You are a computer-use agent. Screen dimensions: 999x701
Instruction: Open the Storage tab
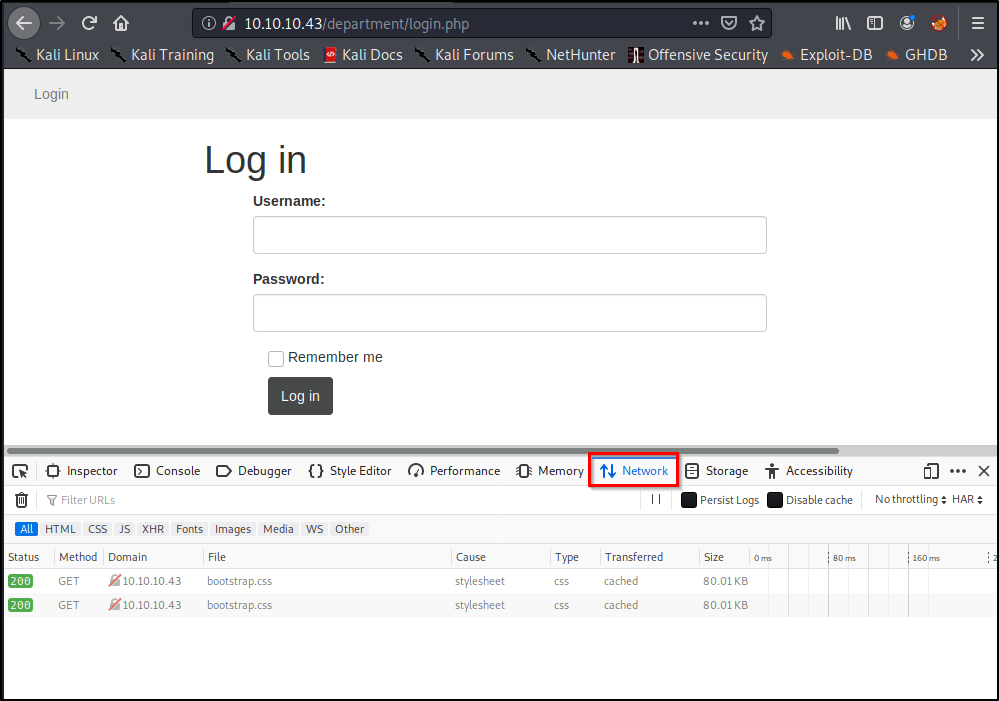point(716,471)
